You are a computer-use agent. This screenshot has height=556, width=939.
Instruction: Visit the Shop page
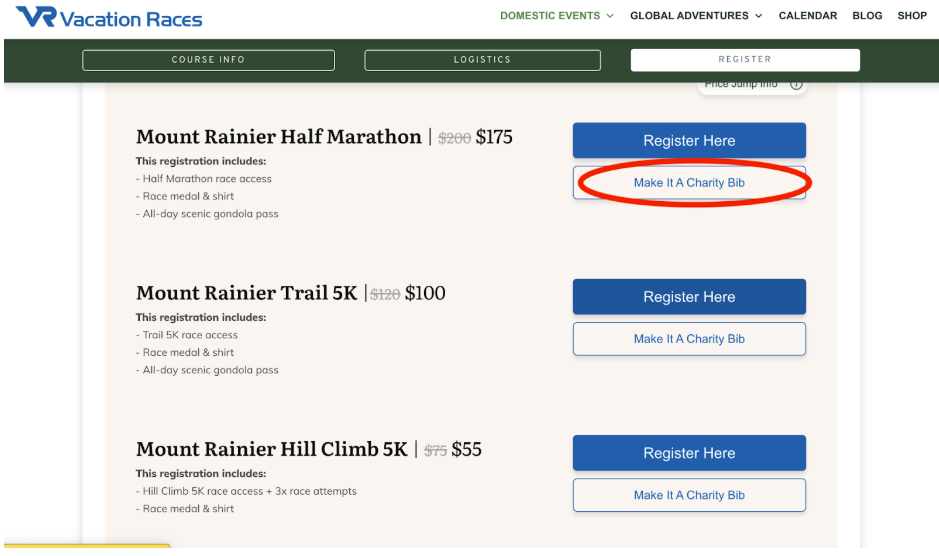[x=911, y=16]
